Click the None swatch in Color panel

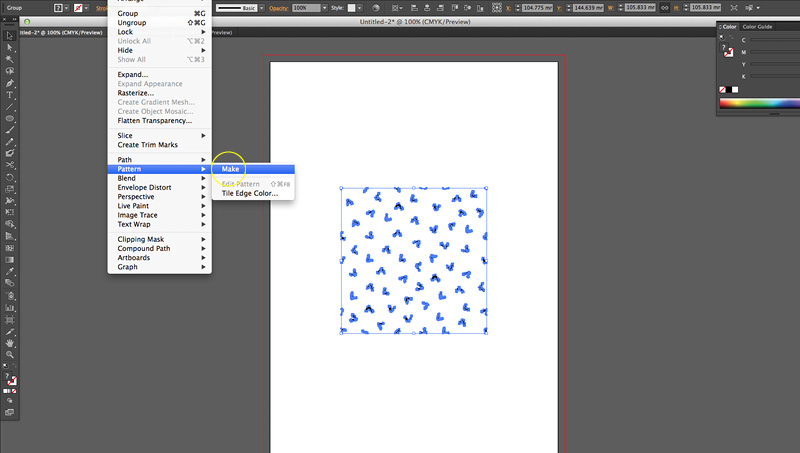[x=722, y=90]
